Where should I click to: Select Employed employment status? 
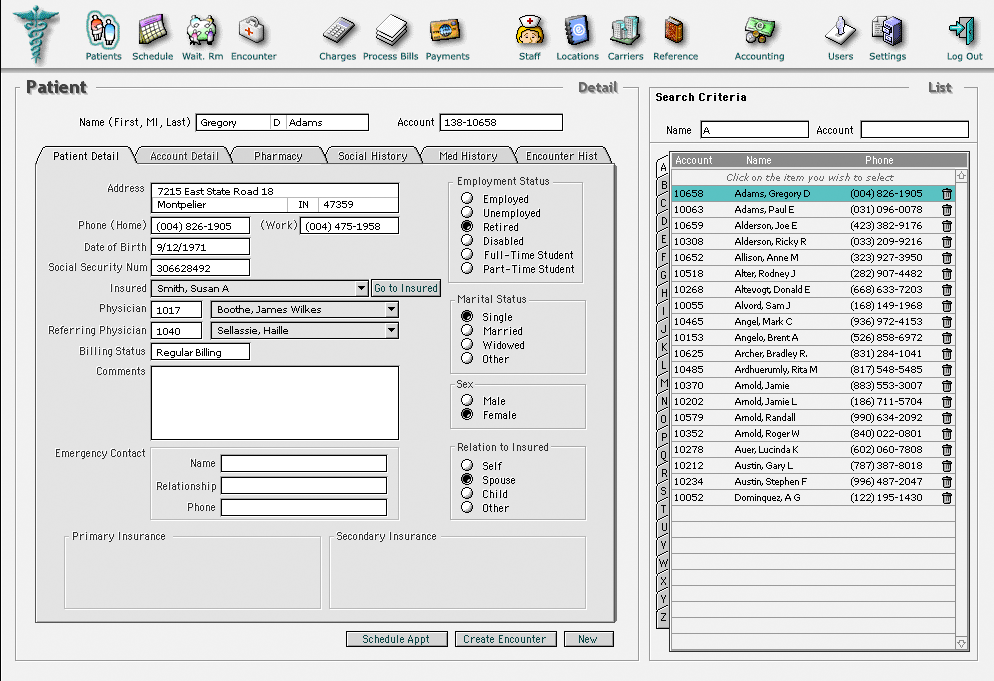(467, 198)
